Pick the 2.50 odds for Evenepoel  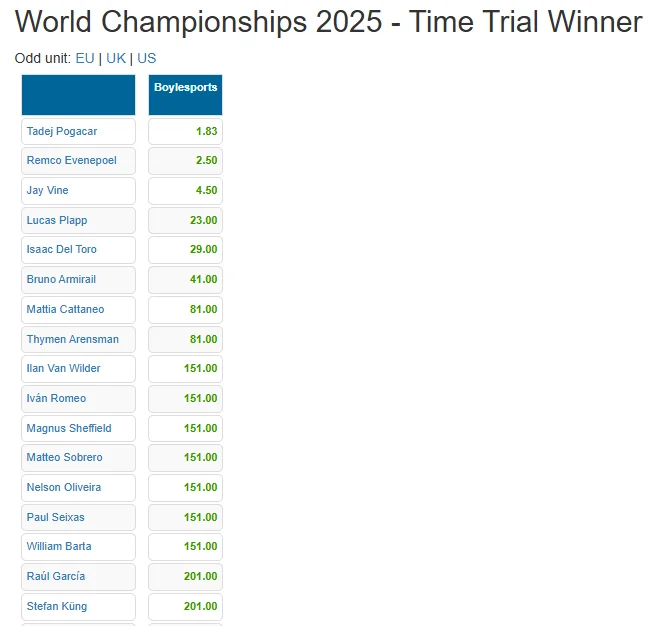tap(206, 161)
